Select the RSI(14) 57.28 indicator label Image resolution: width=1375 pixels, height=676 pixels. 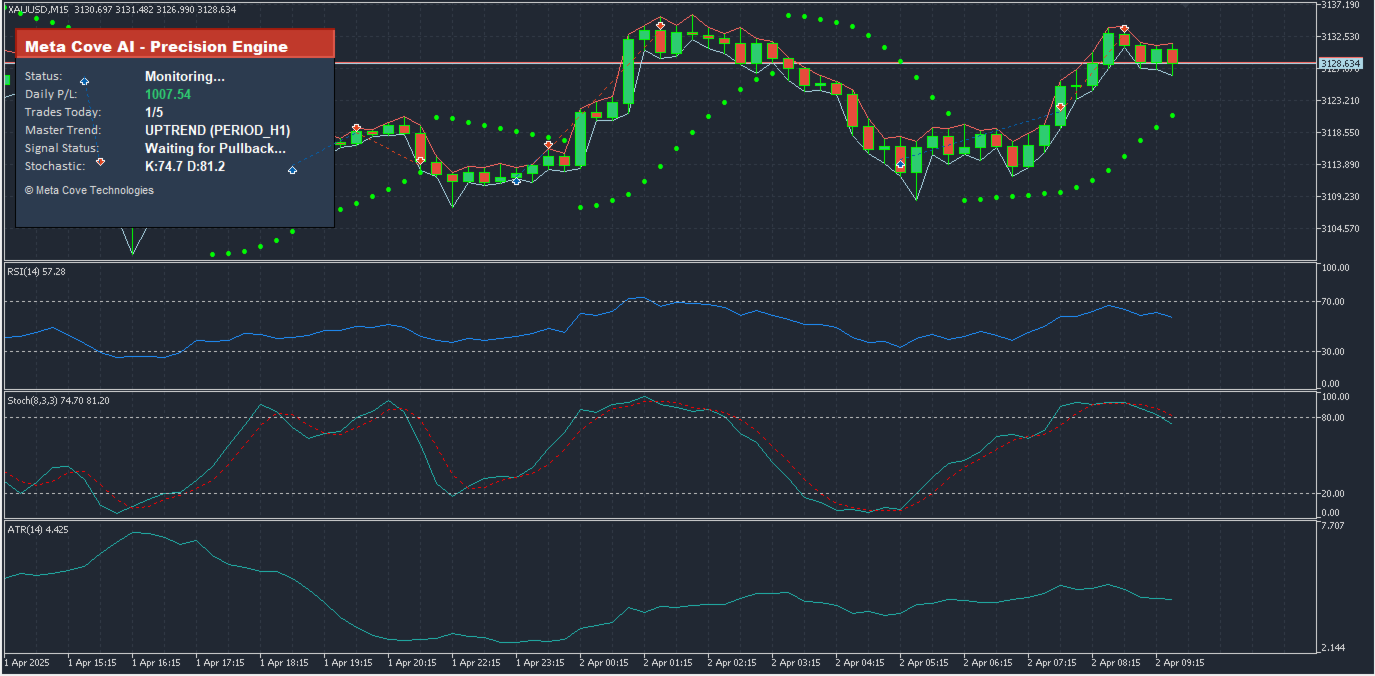[x=36, y=271]
